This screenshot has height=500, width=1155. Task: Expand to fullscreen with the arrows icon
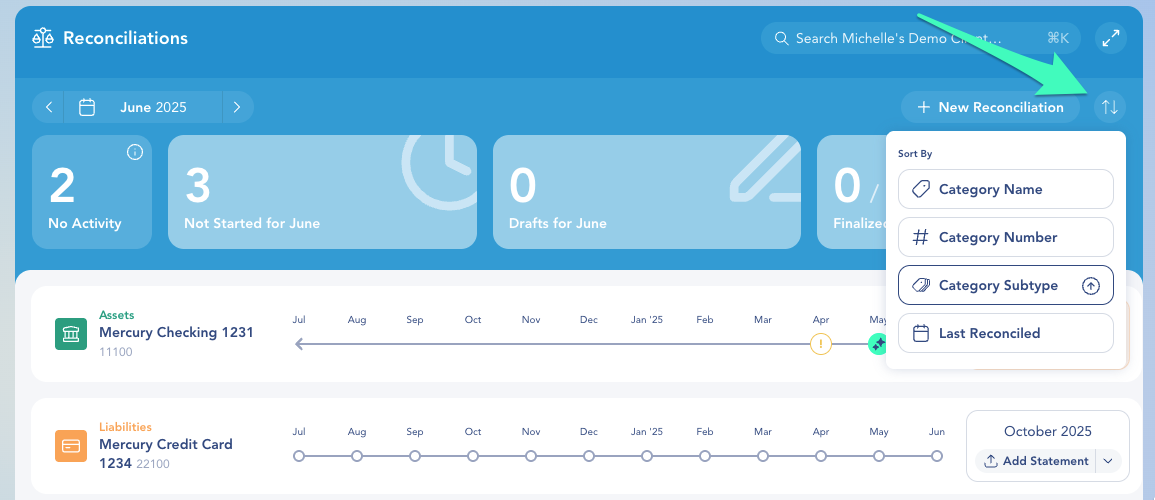coord(1110,38)
